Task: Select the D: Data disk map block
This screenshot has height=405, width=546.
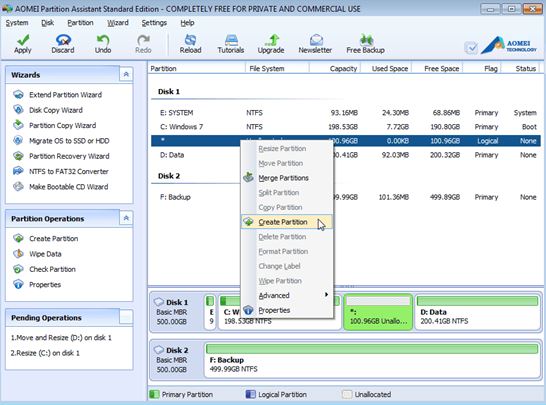Action: (x=477, y=312)
